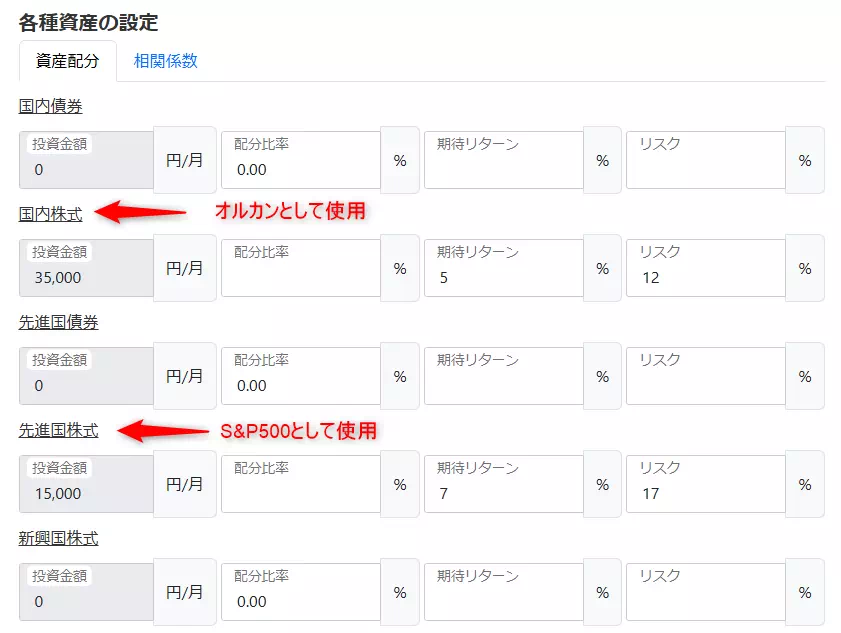Select the 資産配分 tab

(x=65, y=61)
